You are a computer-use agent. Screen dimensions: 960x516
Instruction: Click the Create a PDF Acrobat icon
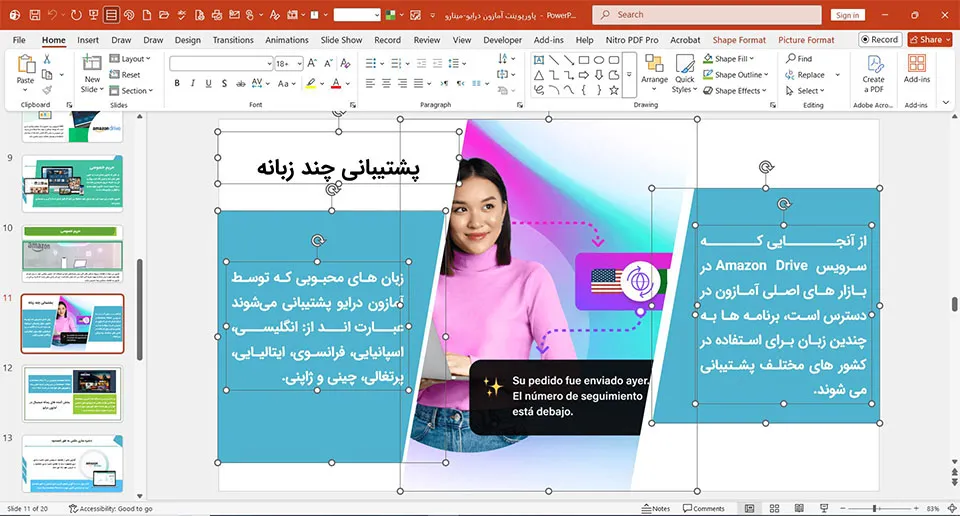[874, 73]
